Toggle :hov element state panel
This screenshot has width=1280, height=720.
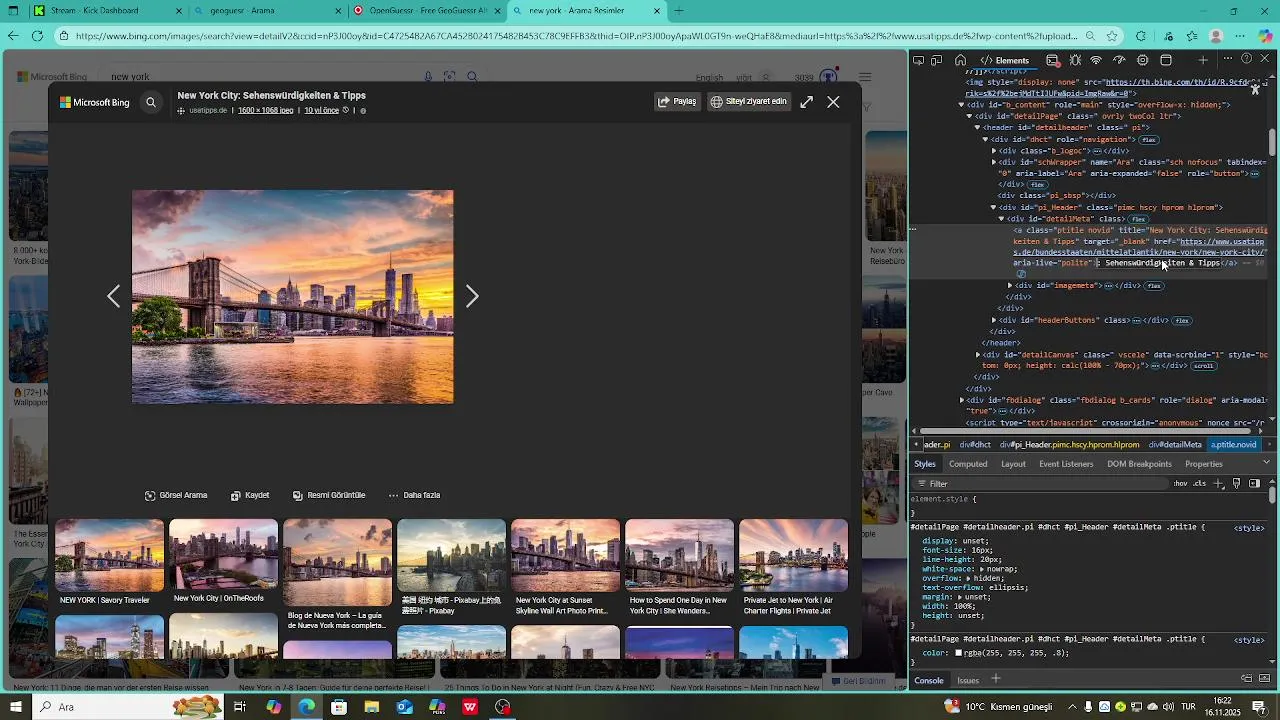[1181, 483]
